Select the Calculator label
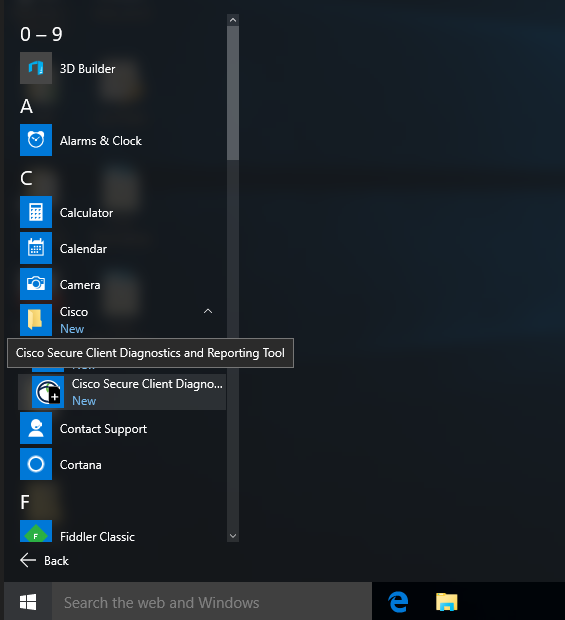The width and height of the screenshot is (565, 620). click(86, 213)
